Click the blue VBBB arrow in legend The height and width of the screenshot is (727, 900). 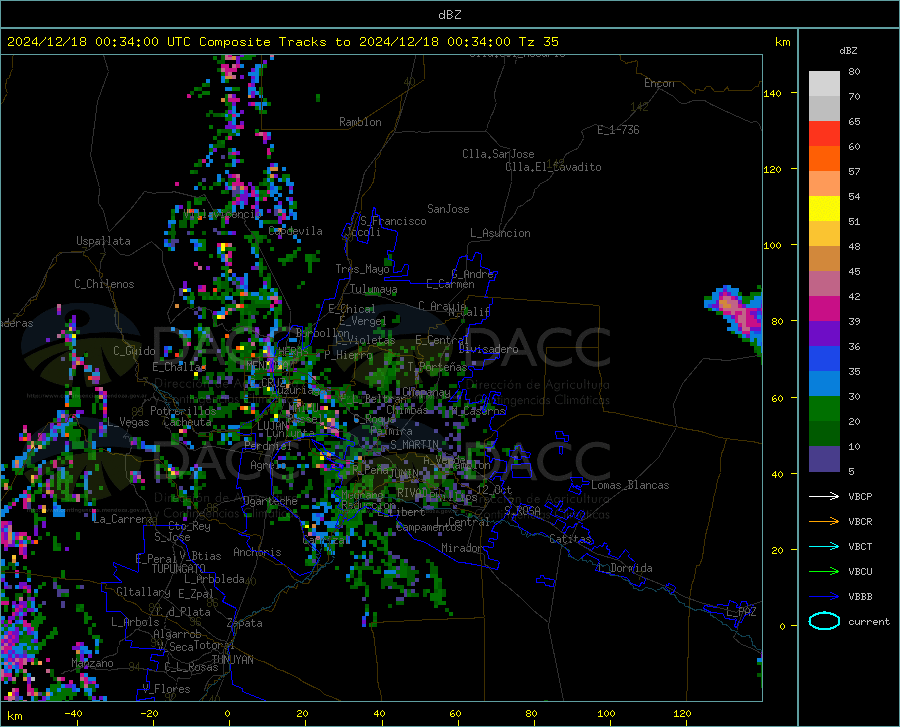tap(824, 596)
